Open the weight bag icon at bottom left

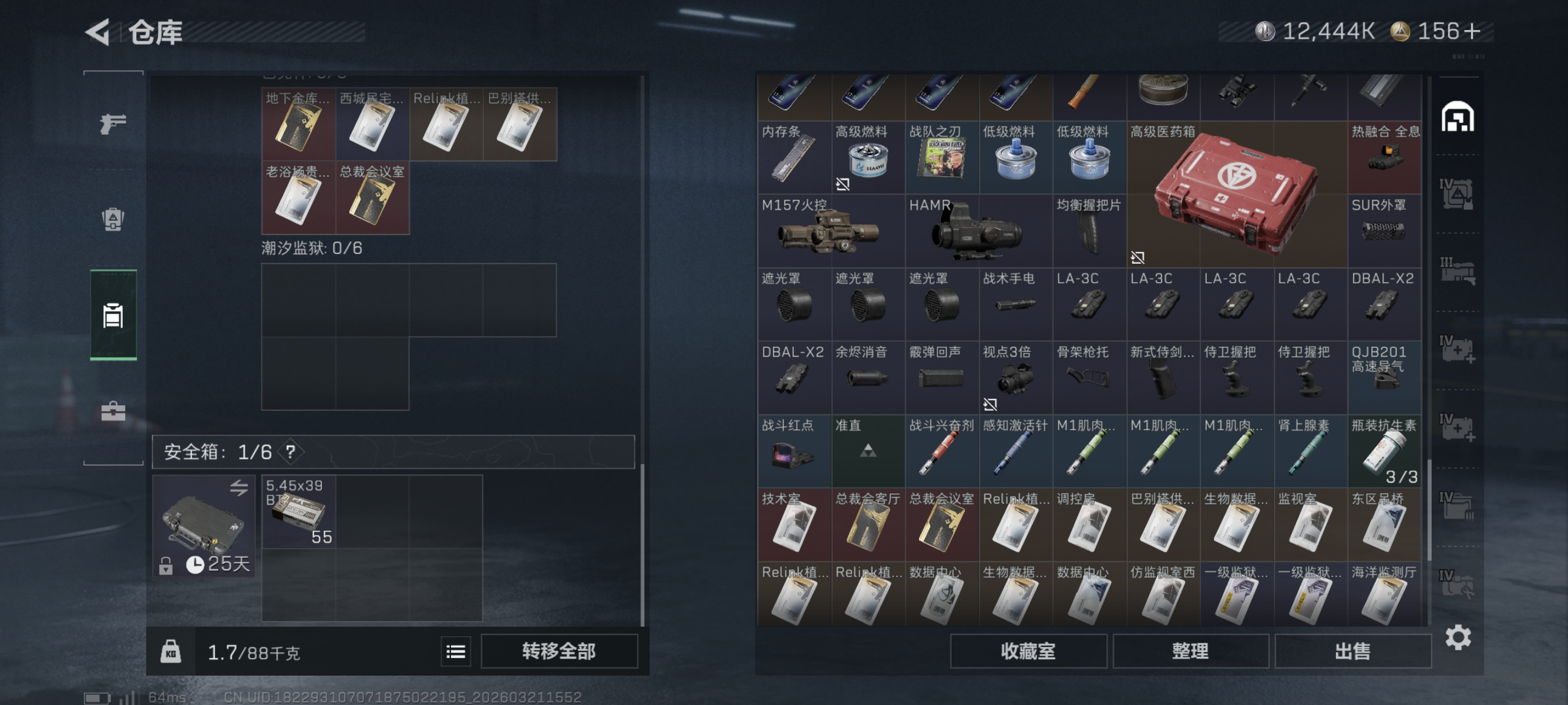(x=170, y=652)
